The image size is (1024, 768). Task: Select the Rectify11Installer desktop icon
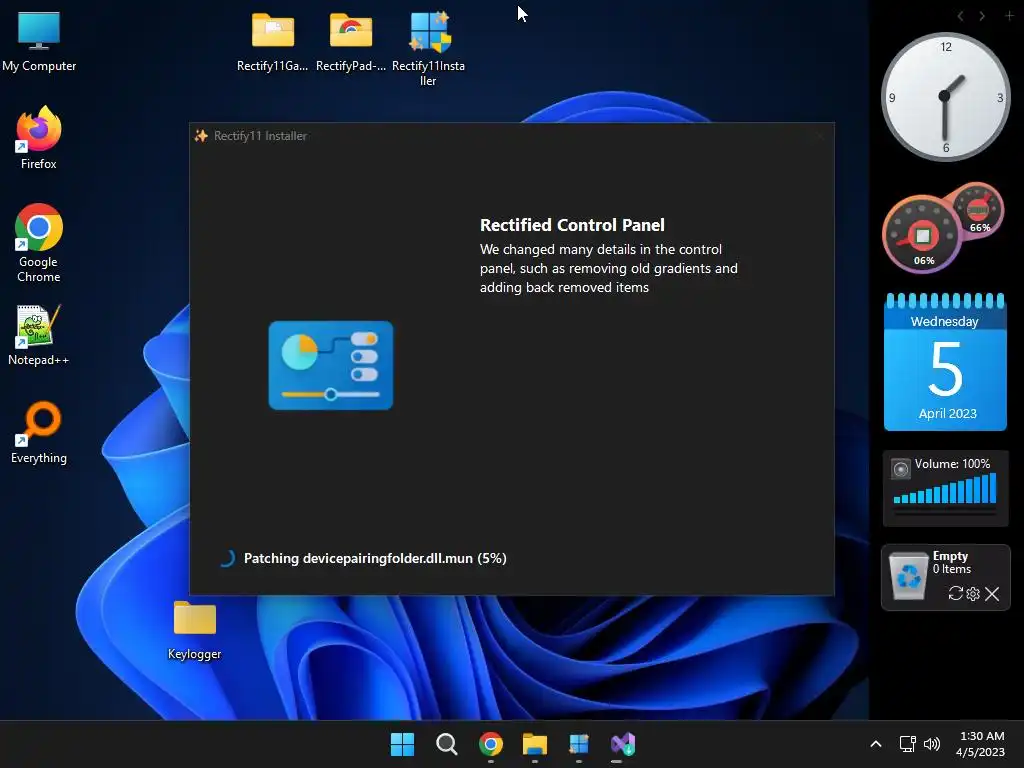tap(428, 48)
